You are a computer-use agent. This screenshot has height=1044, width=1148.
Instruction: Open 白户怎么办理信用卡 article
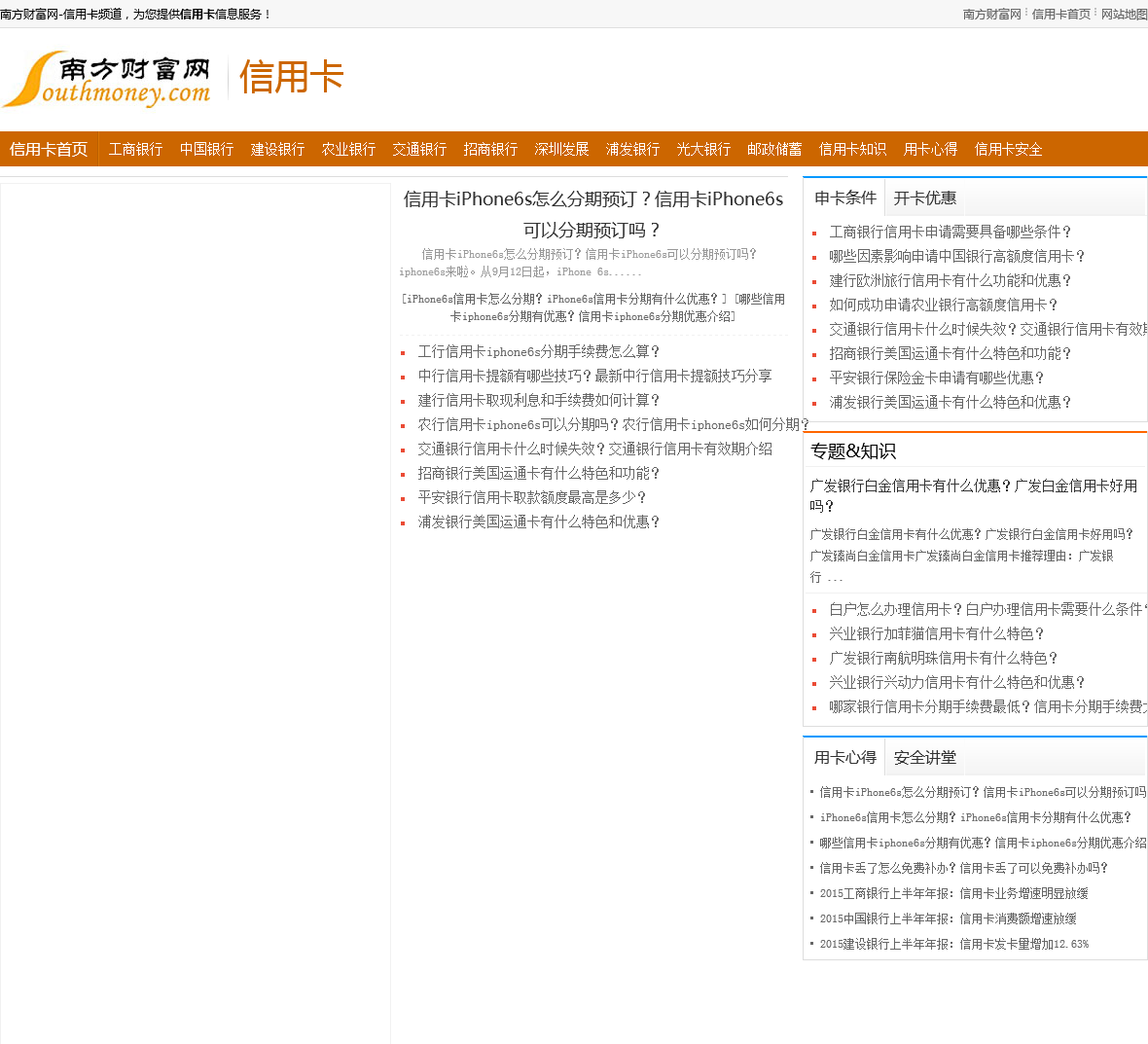pos(988,609)
